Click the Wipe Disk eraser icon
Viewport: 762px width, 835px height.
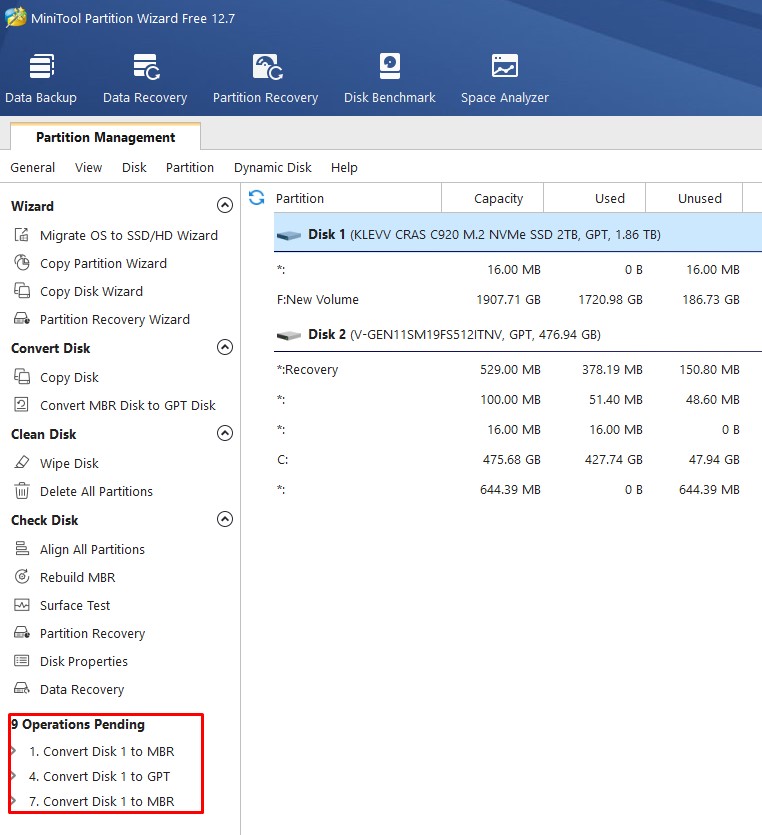[x=22, y=462]
